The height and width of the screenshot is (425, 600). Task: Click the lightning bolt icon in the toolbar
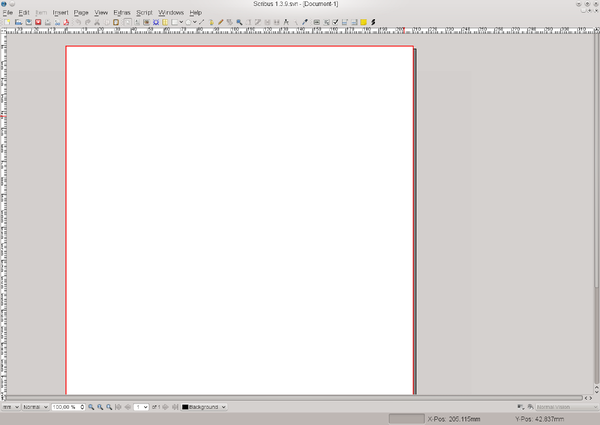click(x=373, y=21)
